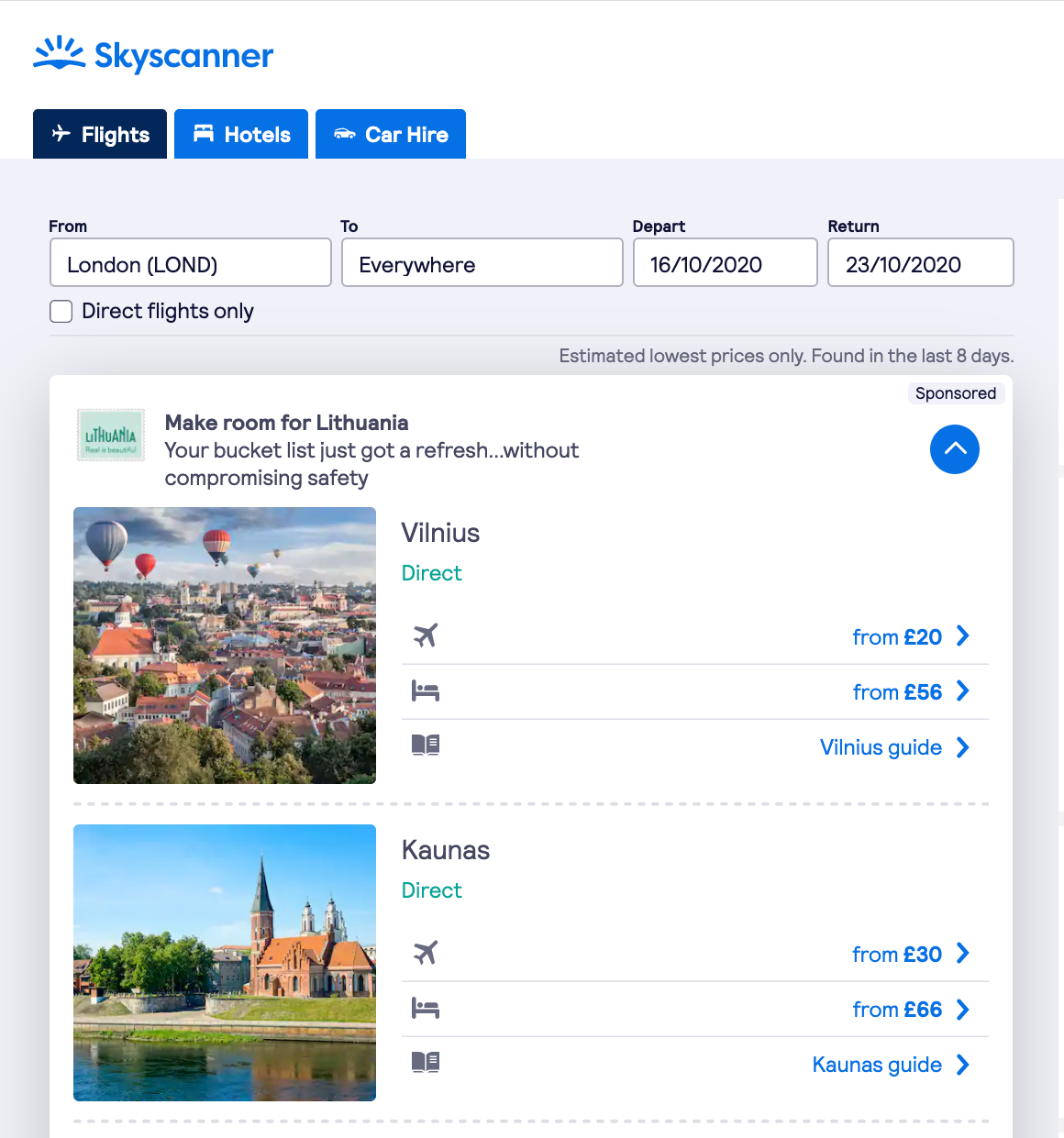
Task: Open the chevron next to Kaunas hotels £66
Action: tap(962, 1009)
